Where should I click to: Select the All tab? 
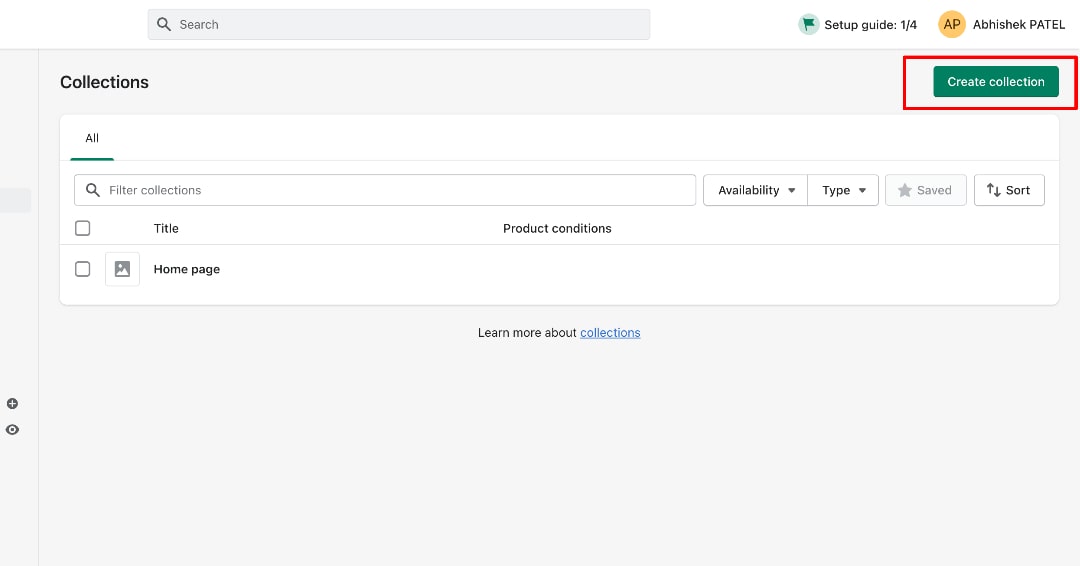tap(92, 138)
